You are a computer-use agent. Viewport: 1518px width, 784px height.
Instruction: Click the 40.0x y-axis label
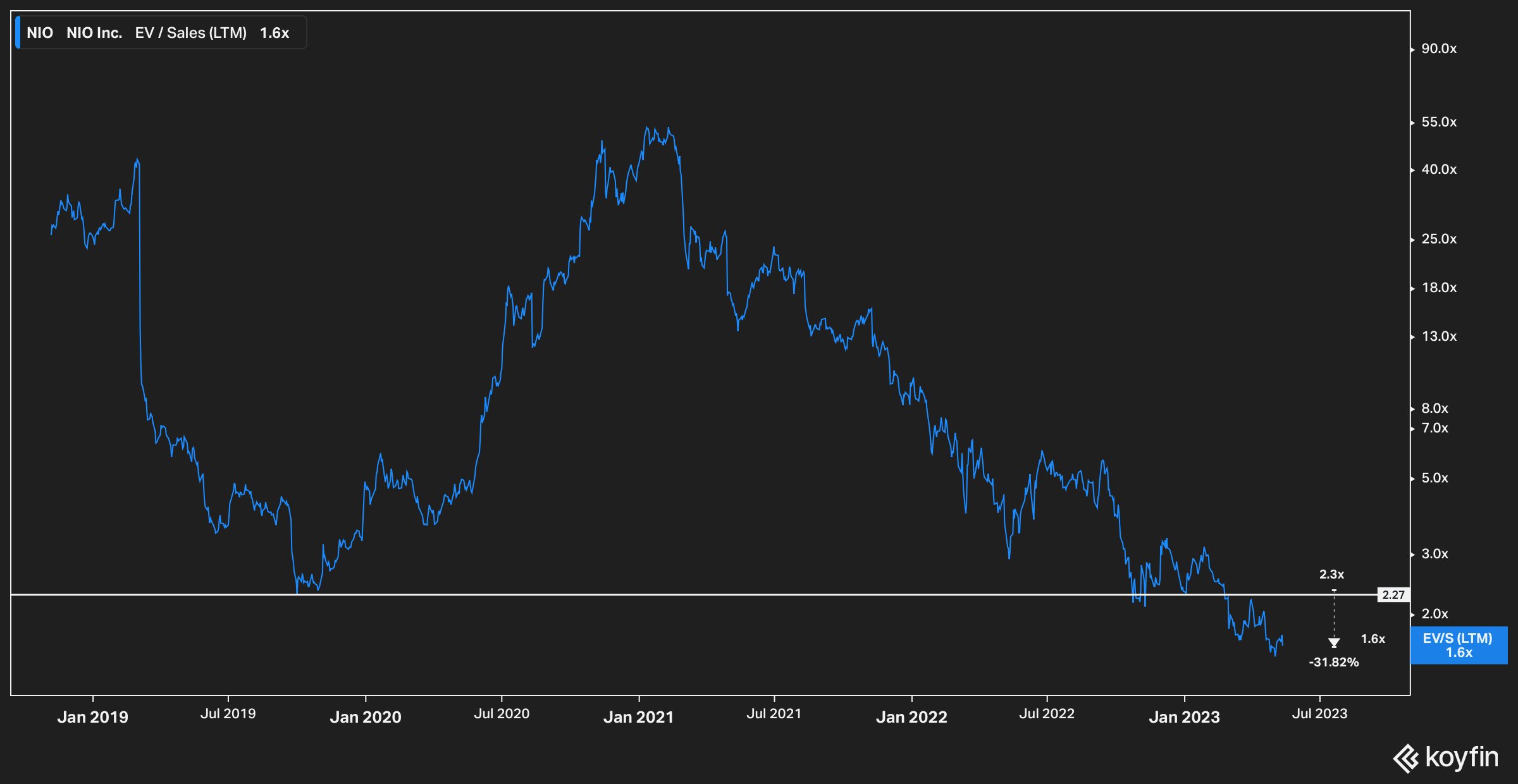[x=1439, y=169]
